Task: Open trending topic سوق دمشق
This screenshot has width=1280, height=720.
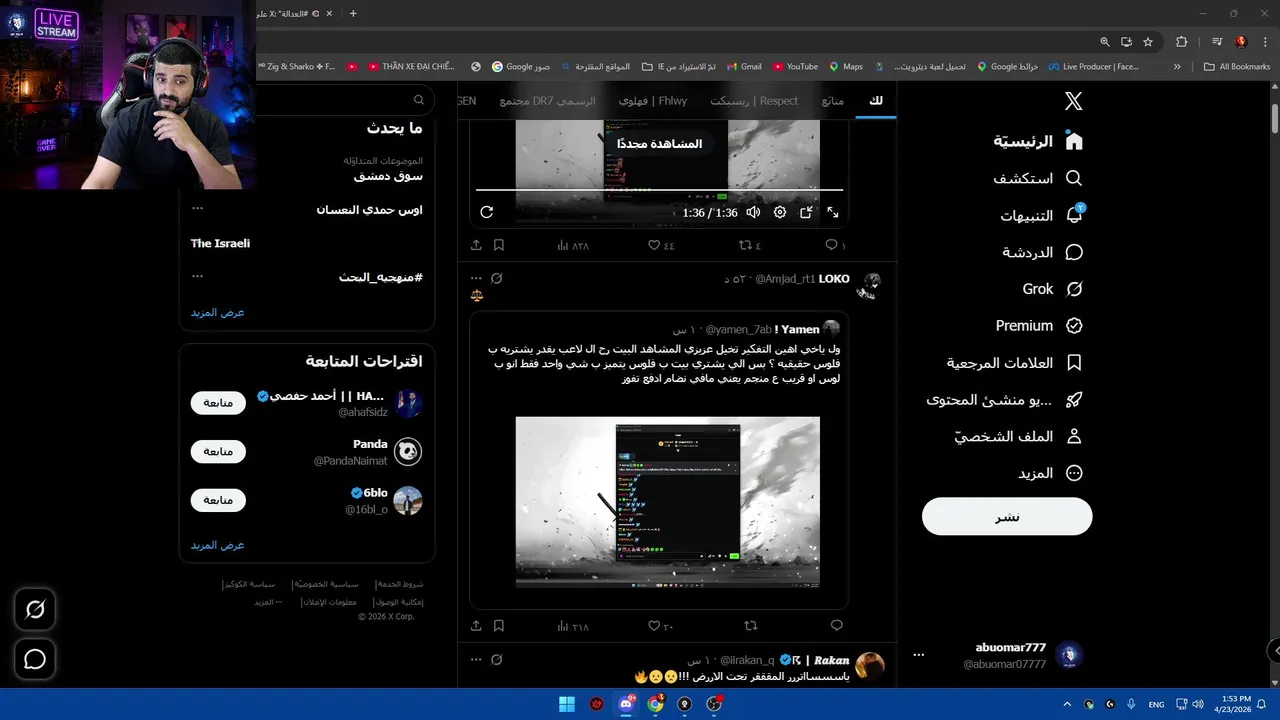Action: click(x=388, y=176)
